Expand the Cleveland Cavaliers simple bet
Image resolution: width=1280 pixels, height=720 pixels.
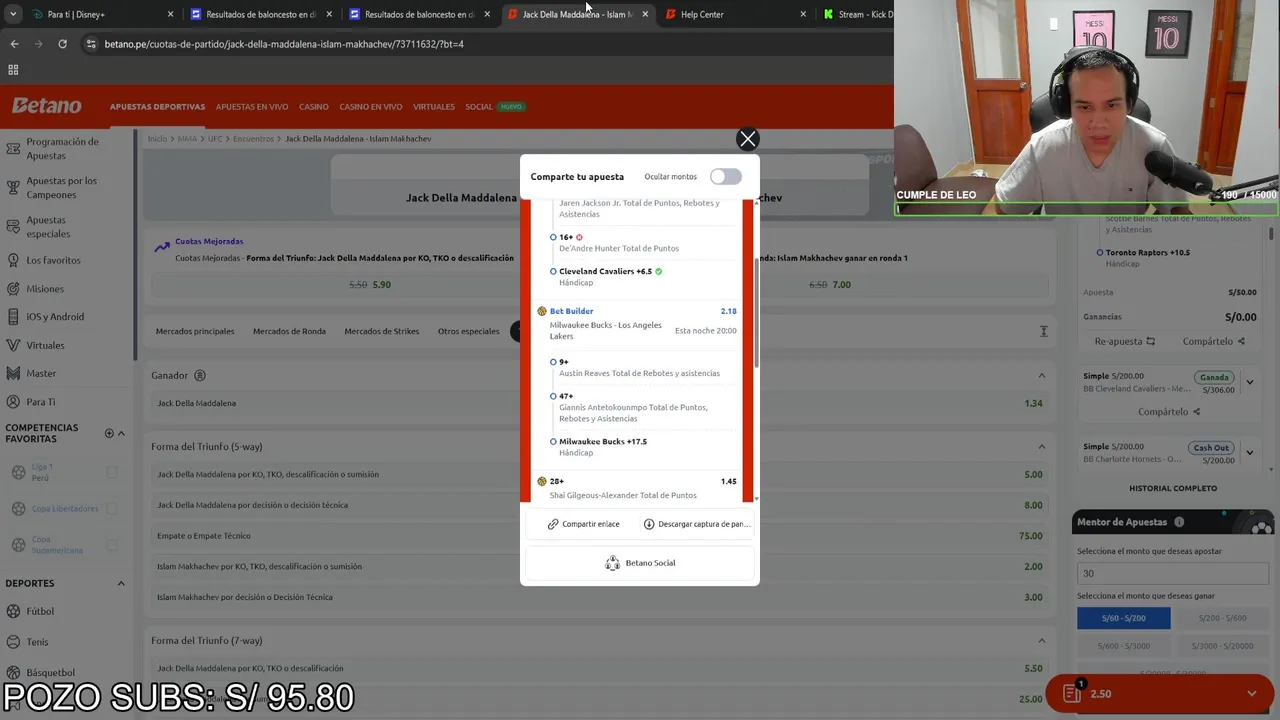click(x=1249, y=382)
